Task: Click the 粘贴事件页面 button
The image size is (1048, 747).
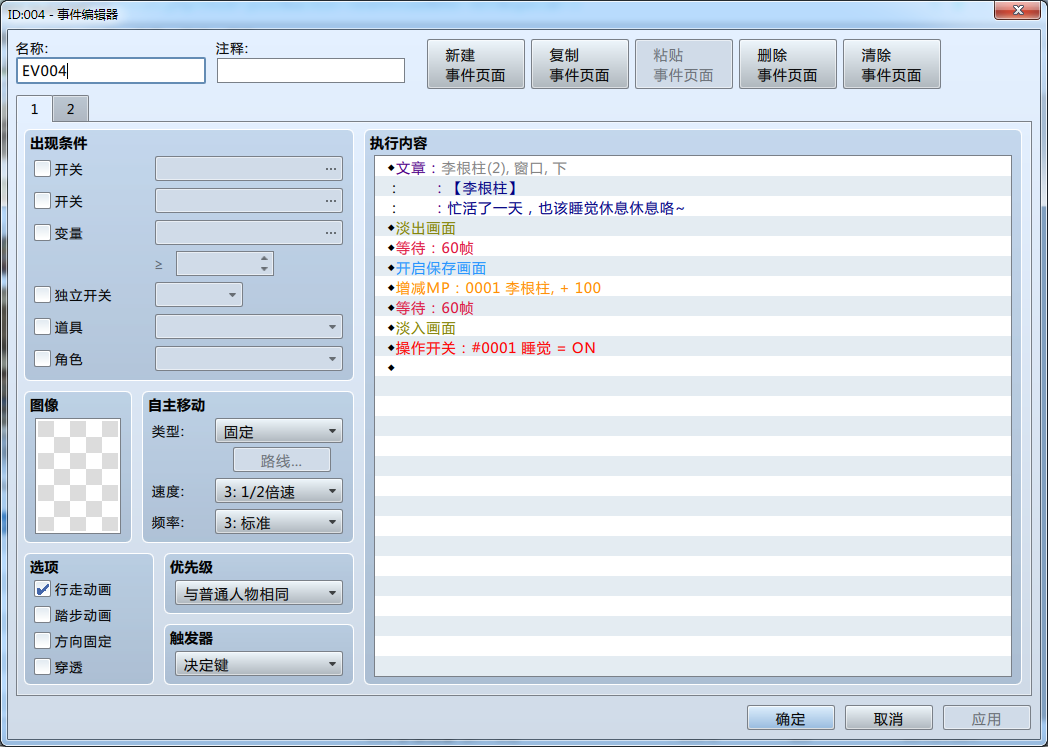Action: tap(684, 64)
